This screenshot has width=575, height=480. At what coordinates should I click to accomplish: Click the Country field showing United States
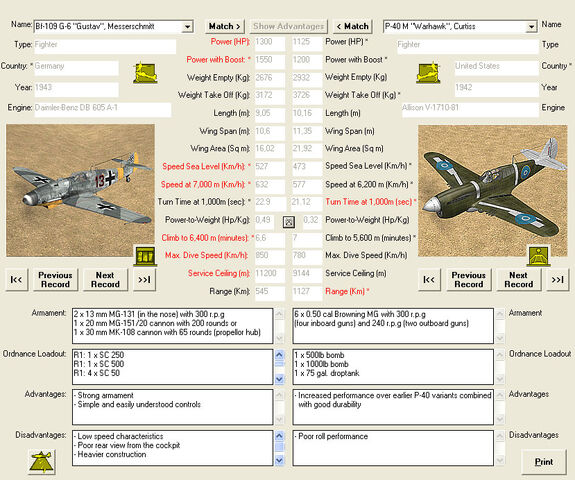coord(497,68)
